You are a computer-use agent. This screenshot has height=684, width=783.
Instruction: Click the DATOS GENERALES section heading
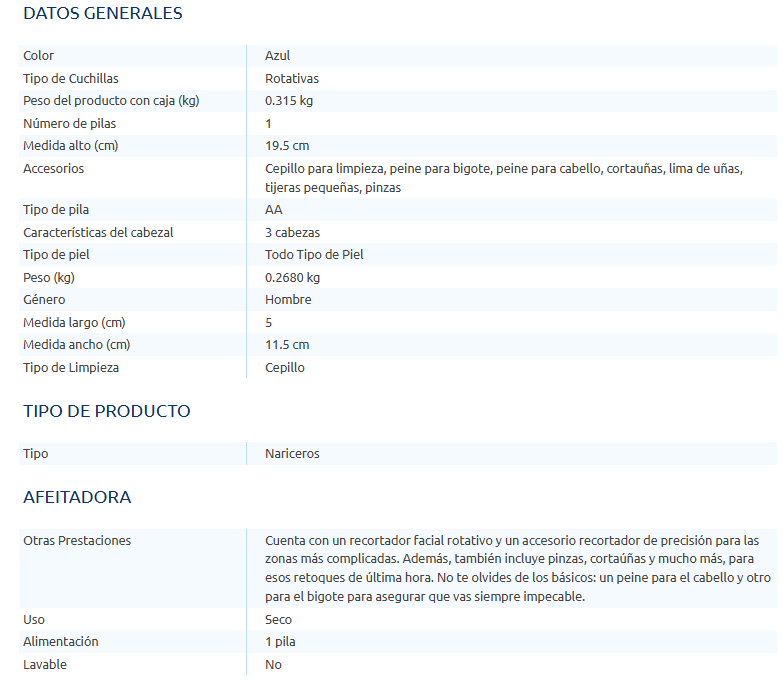click(x=102, y=14)
